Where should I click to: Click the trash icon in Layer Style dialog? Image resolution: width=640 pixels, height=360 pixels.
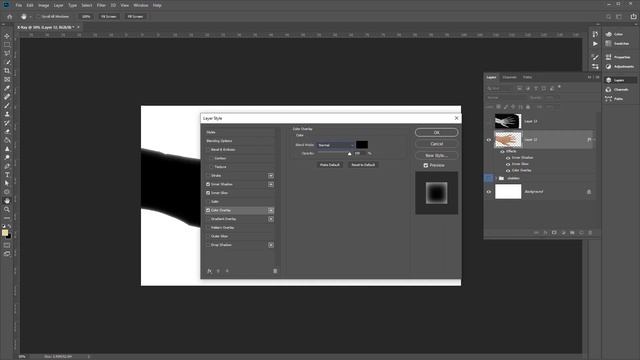point(275,271)
